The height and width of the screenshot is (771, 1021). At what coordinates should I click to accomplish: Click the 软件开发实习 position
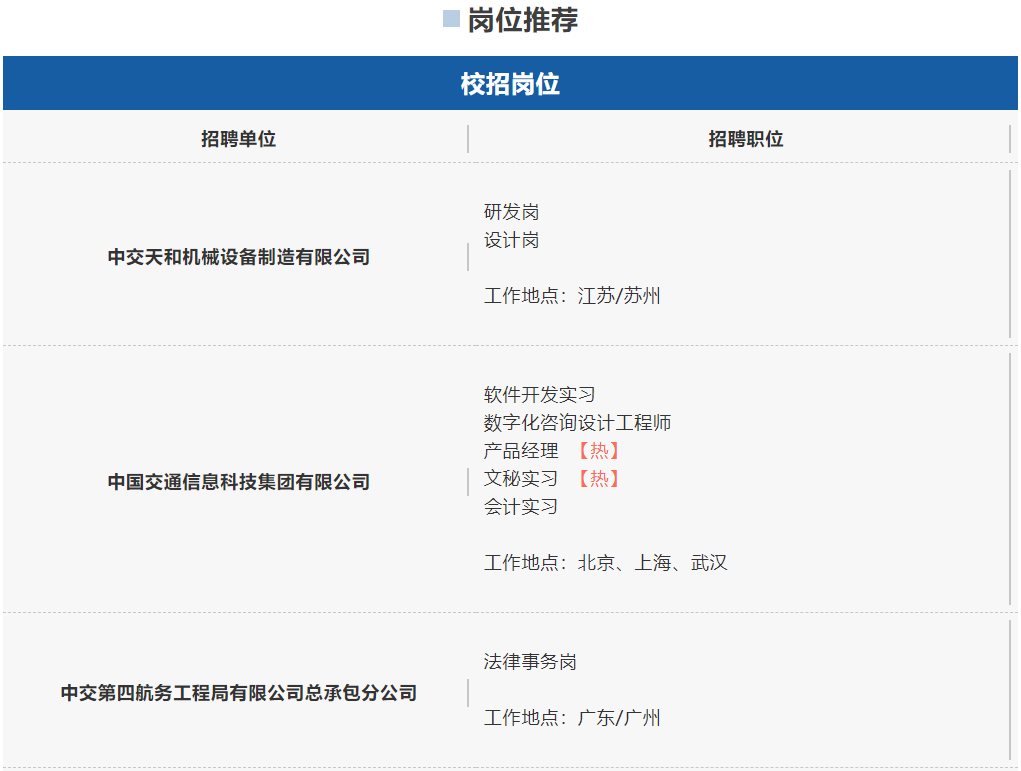(x=539, y=395)
